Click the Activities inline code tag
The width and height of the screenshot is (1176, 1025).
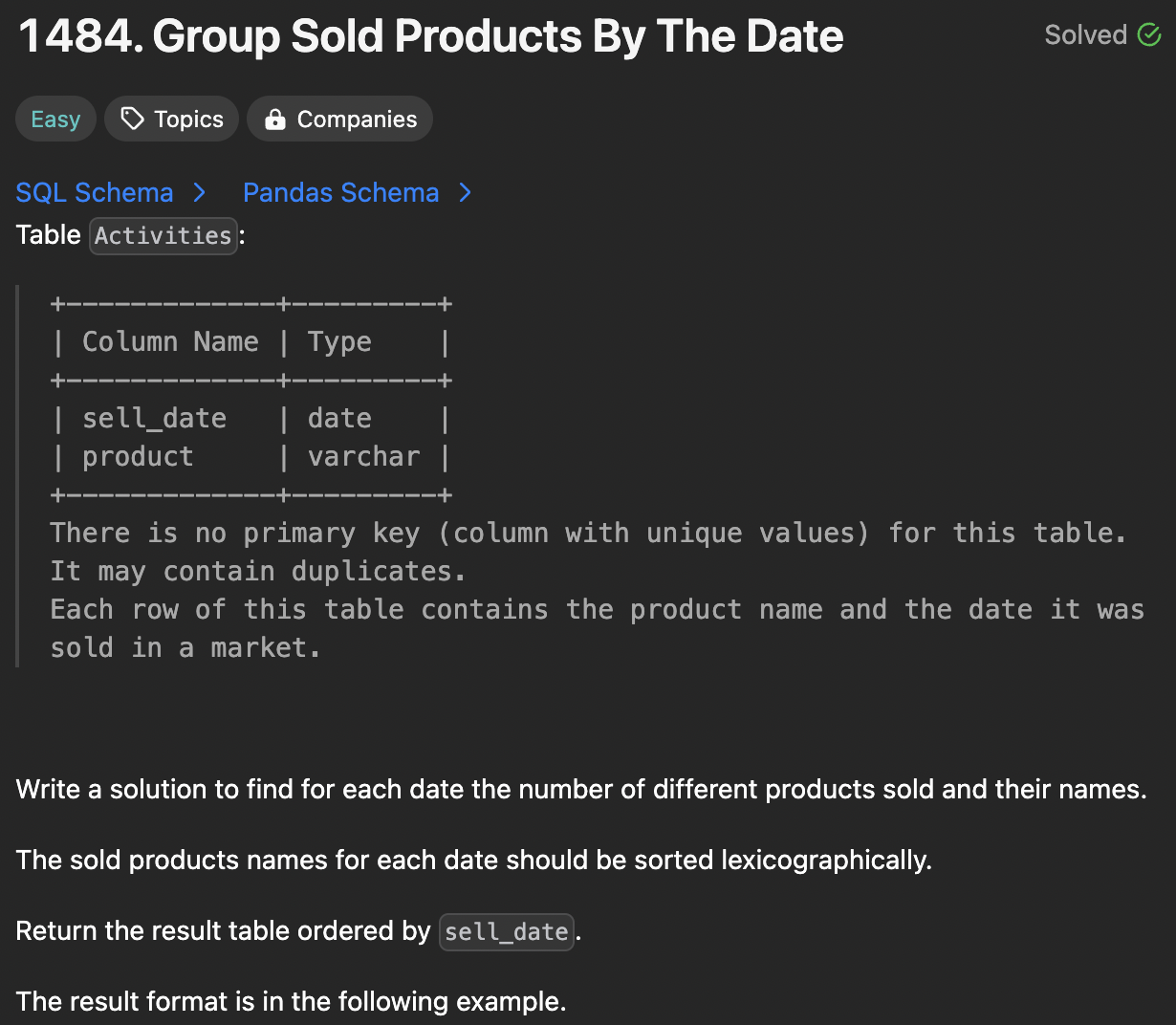[x=163, y=235]
